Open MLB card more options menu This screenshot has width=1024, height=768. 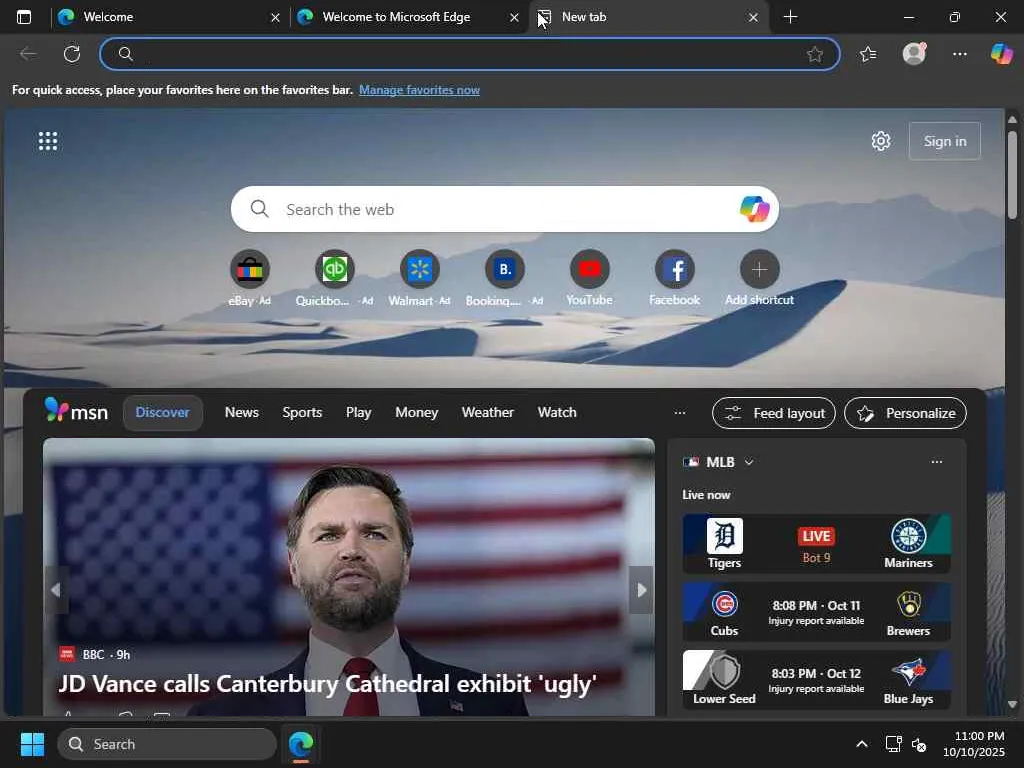936,462
